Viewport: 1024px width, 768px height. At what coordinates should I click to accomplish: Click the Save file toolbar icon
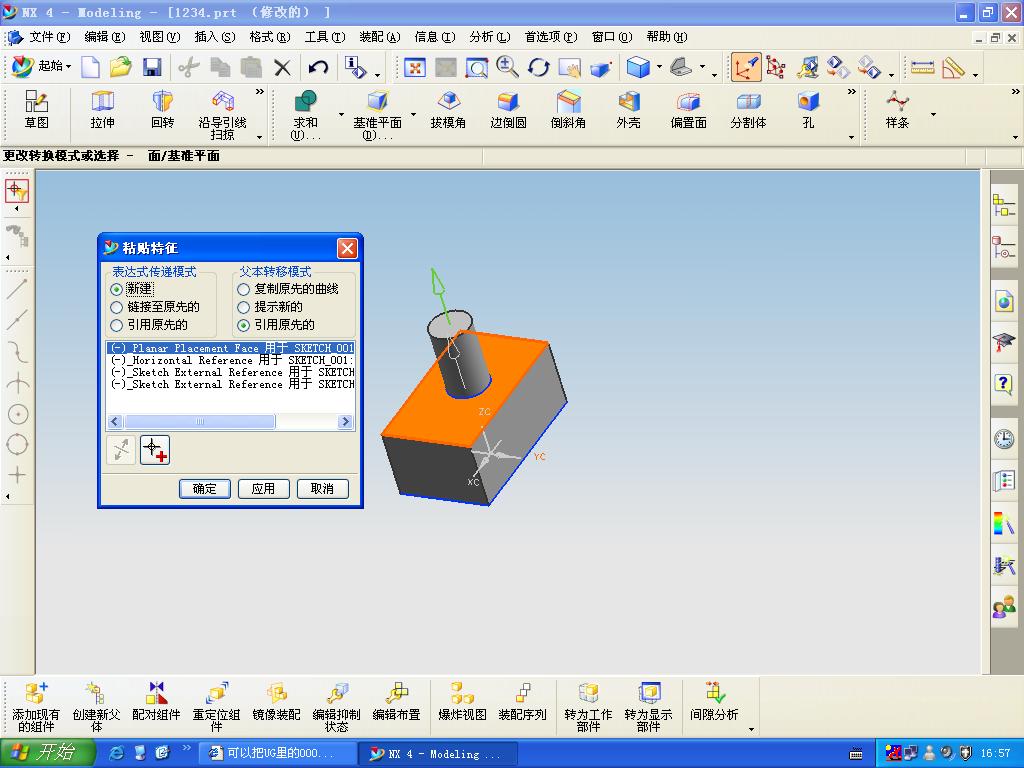152,67
